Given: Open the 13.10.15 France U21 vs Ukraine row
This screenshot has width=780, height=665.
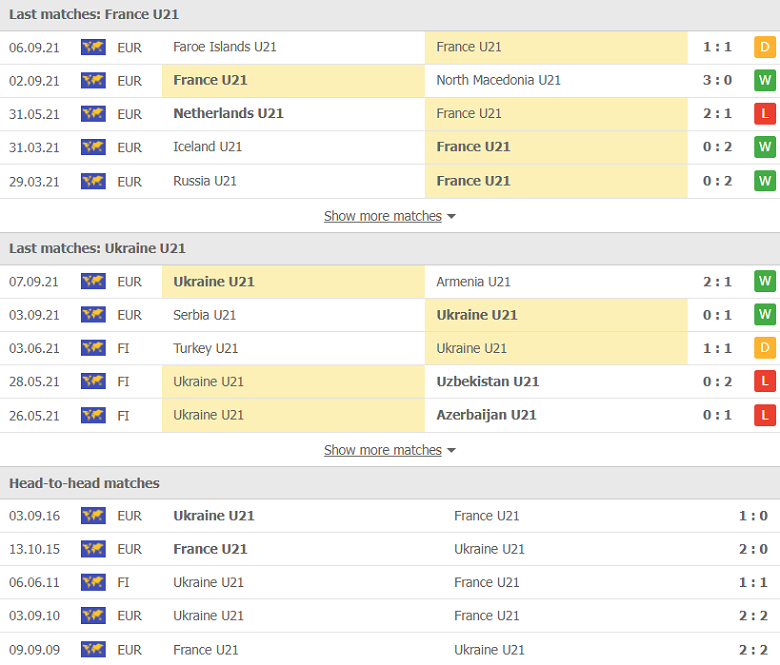Looking at the screenshot, I should (390, 549).
